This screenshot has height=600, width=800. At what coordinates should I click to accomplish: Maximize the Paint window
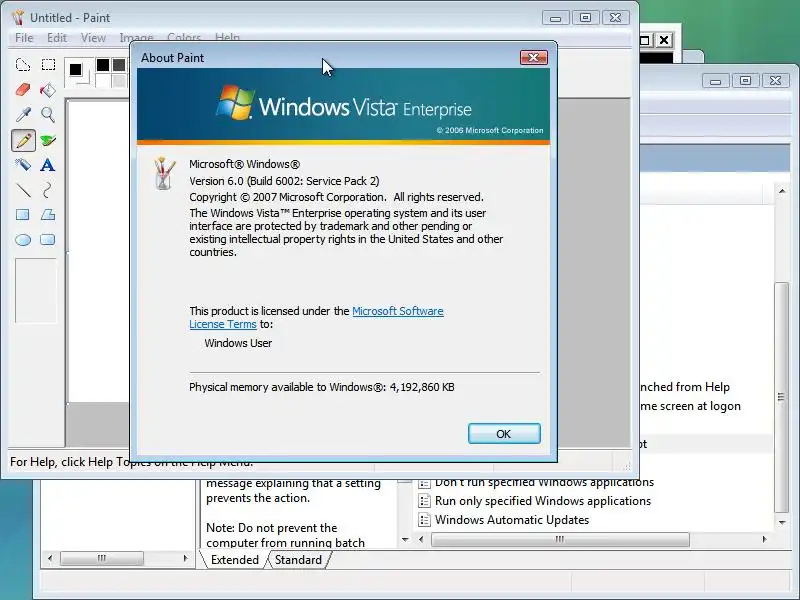(x=585, y=18)
